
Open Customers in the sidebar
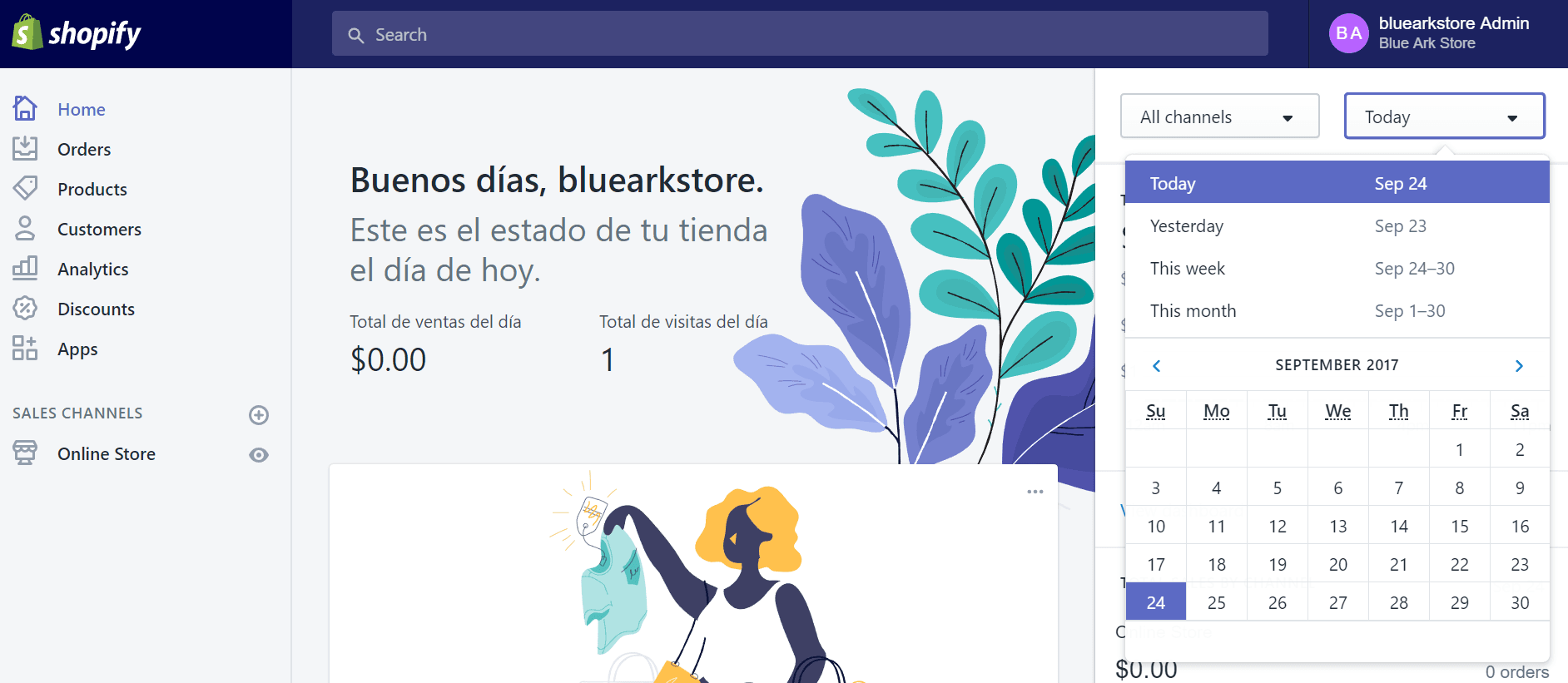pos(99,229)
